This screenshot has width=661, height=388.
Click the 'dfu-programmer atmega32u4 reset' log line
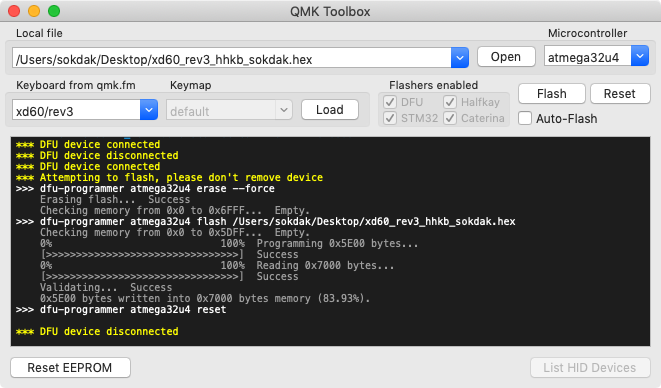pos(121,310)
